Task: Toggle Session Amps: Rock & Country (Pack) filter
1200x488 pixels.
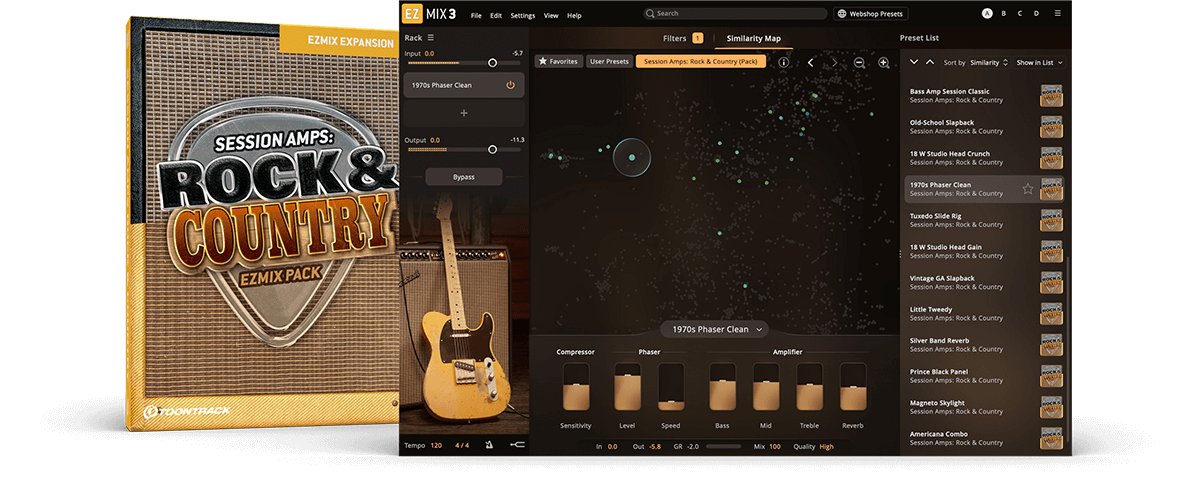Action: (701, 62)
